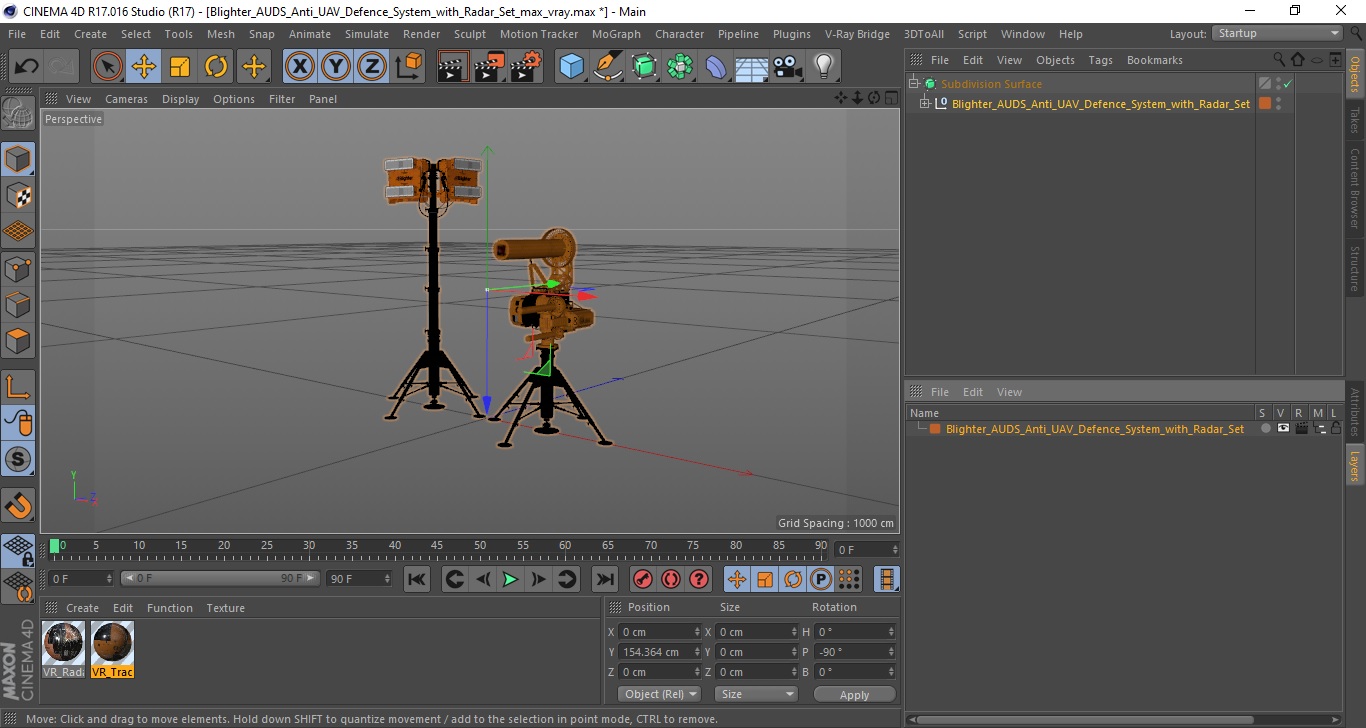Activate the Move tool
Image resolution: width=1366 pixels, height=728 pixels.
point(144,67)
